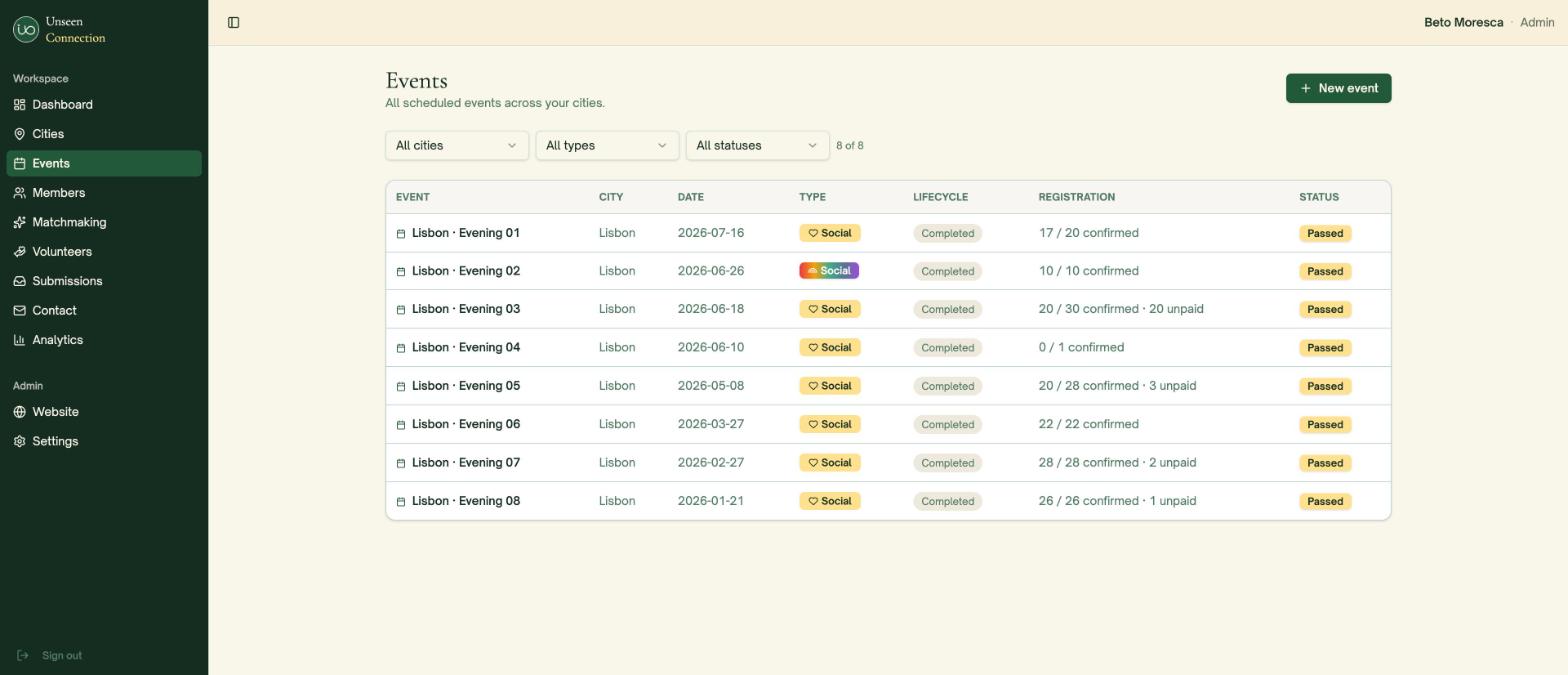Click Passed status badge for Evening 01
1568x675 pixels.
pyautogui.click(x=1325, y=233)
